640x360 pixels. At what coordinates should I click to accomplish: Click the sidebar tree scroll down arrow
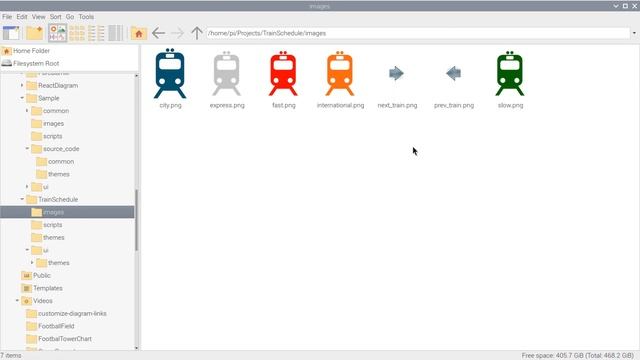(x=136, y=348)
